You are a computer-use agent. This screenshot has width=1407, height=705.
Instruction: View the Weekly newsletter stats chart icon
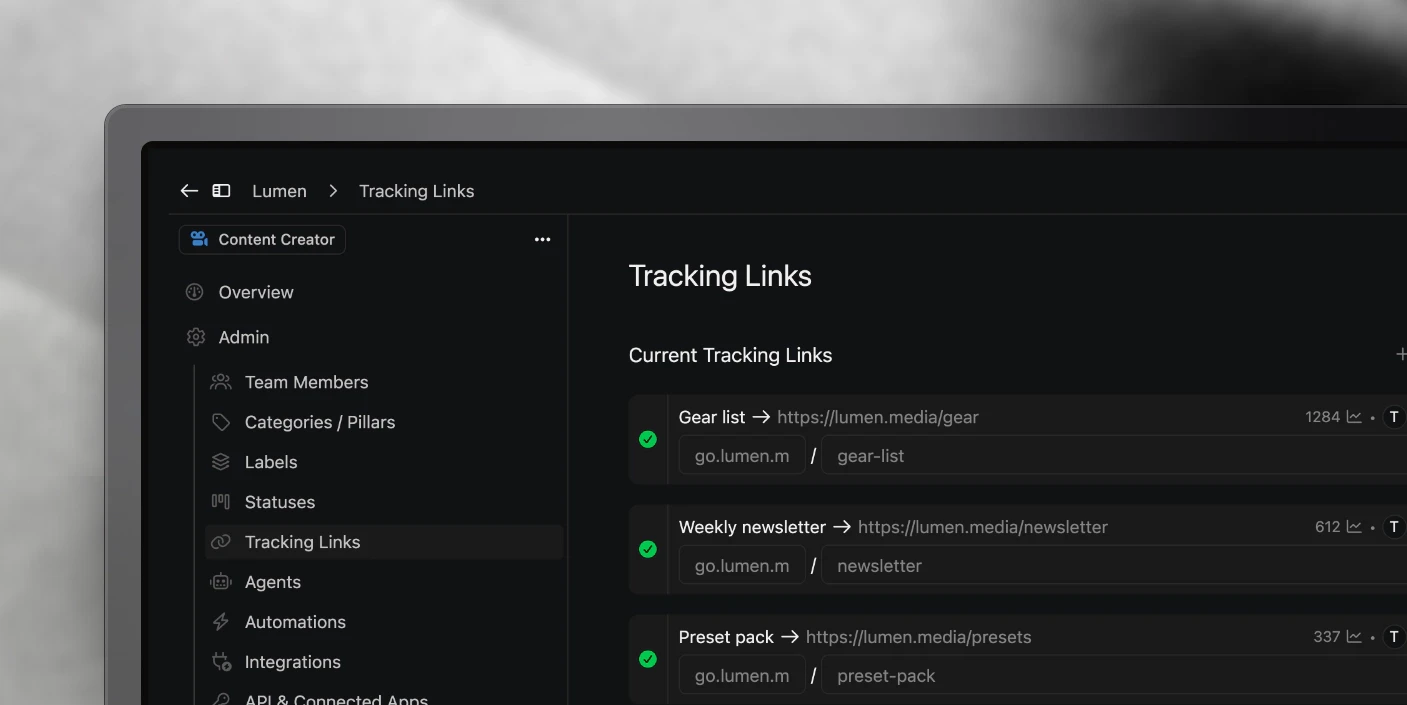tap(1354, 527)
